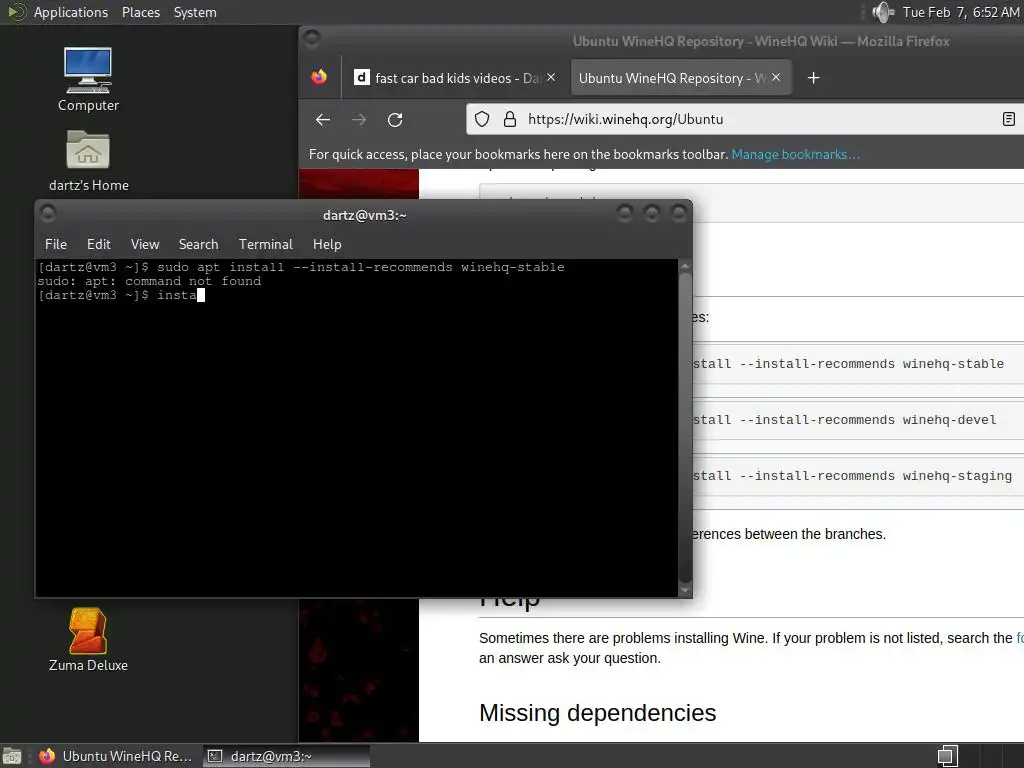Screen dimensions: 1024x768
Task: Reload the WineHQ wiki page
Action: (394, 120)
